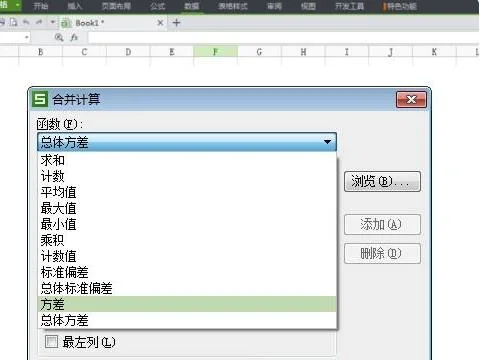Choose 最小值 from the function list
Viewport: 480px width, 360px height.
tap(187, 224)
